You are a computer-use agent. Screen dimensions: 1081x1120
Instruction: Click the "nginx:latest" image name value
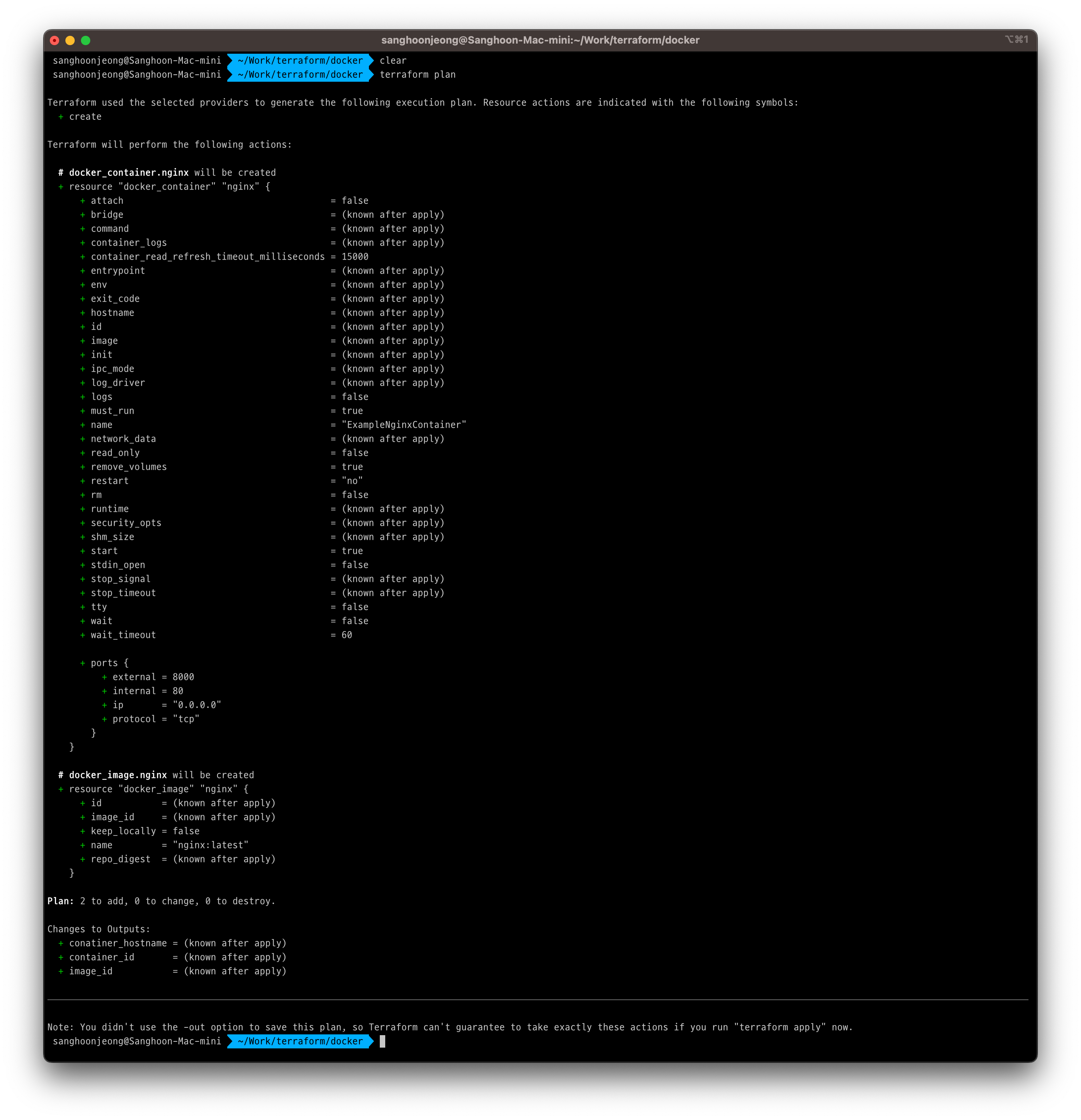pos(210,845)
